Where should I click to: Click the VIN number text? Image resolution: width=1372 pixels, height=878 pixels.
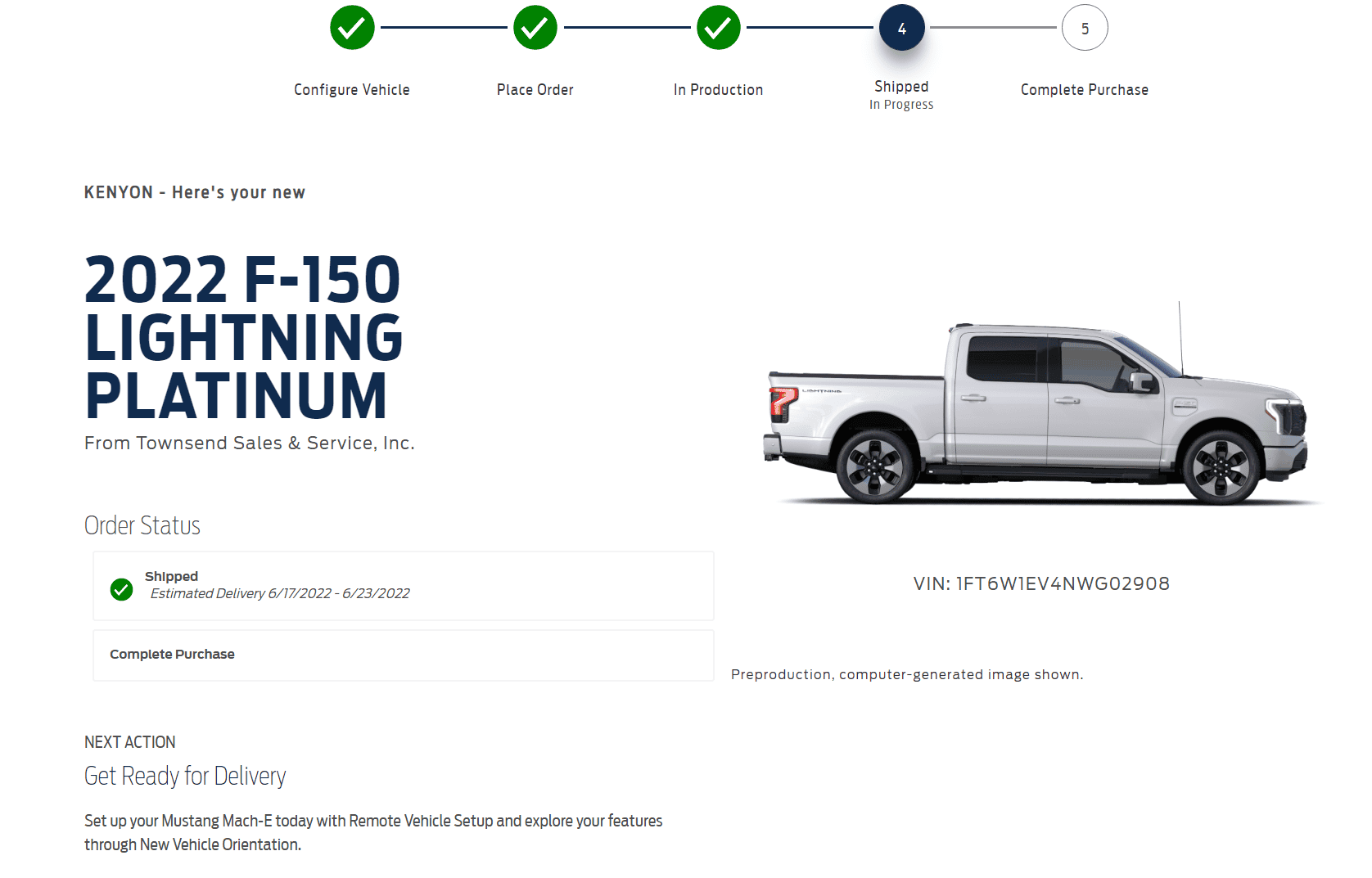tap(1041, 583)
